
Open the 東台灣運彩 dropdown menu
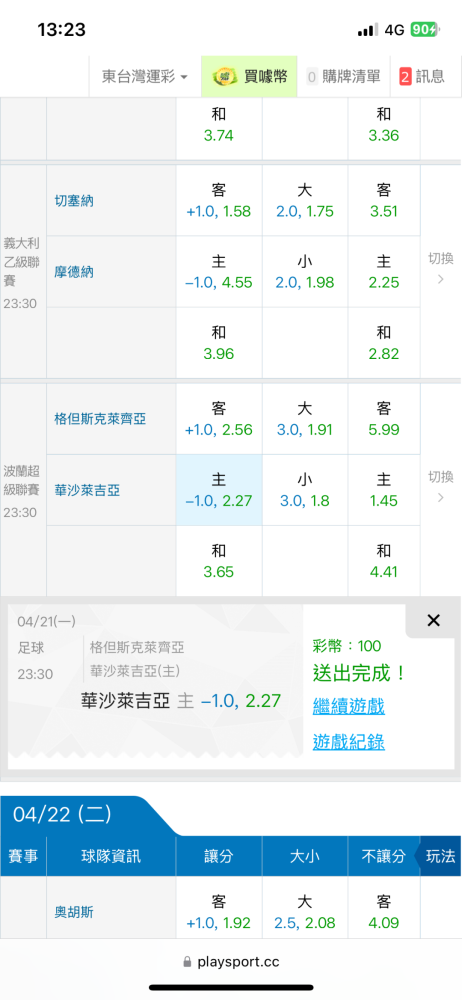(x=145, y=77)
